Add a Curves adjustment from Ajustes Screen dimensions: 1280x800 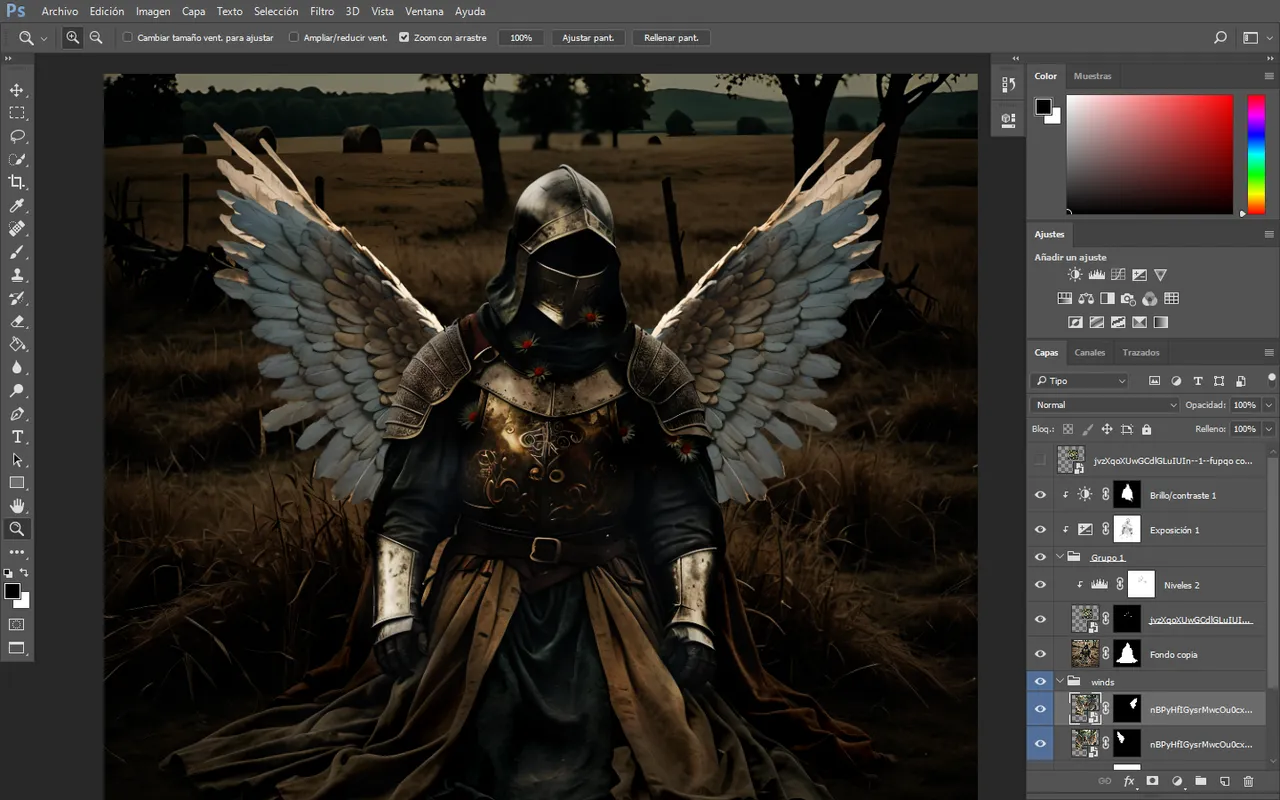pyautogui.click(x=1118, y=275)
